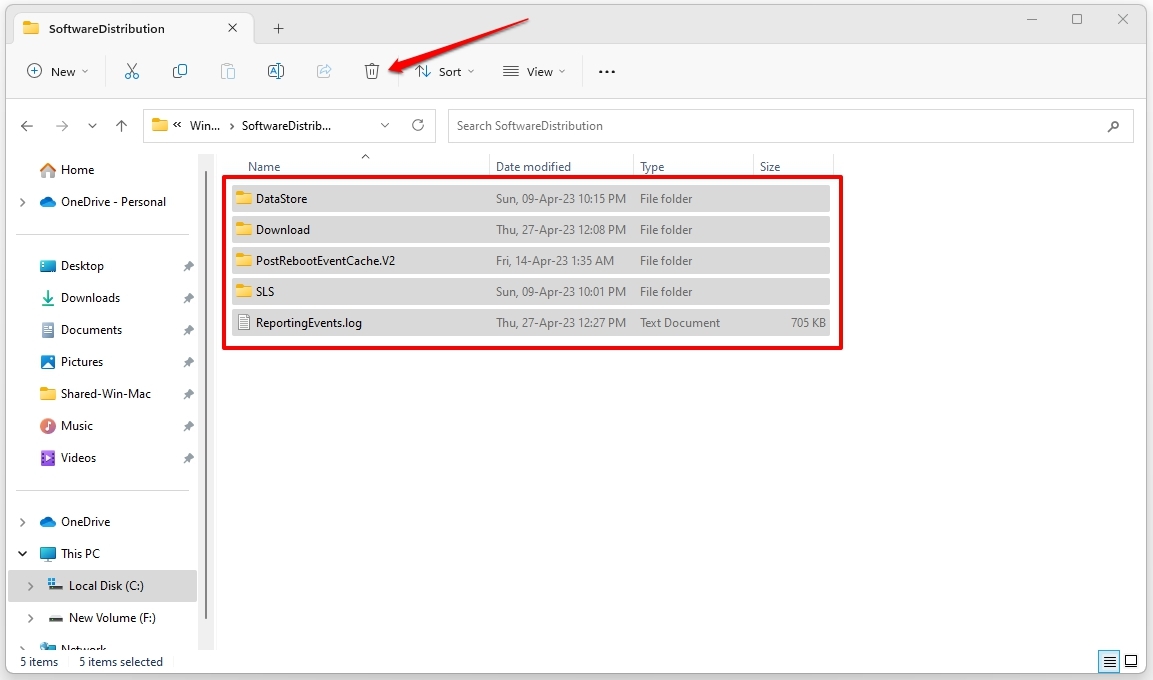Unpin Downloads using its pin icon
Image resolution: width=1153 pixels, height=680 pixels.
pyautogui.click(x=188, y=298)
